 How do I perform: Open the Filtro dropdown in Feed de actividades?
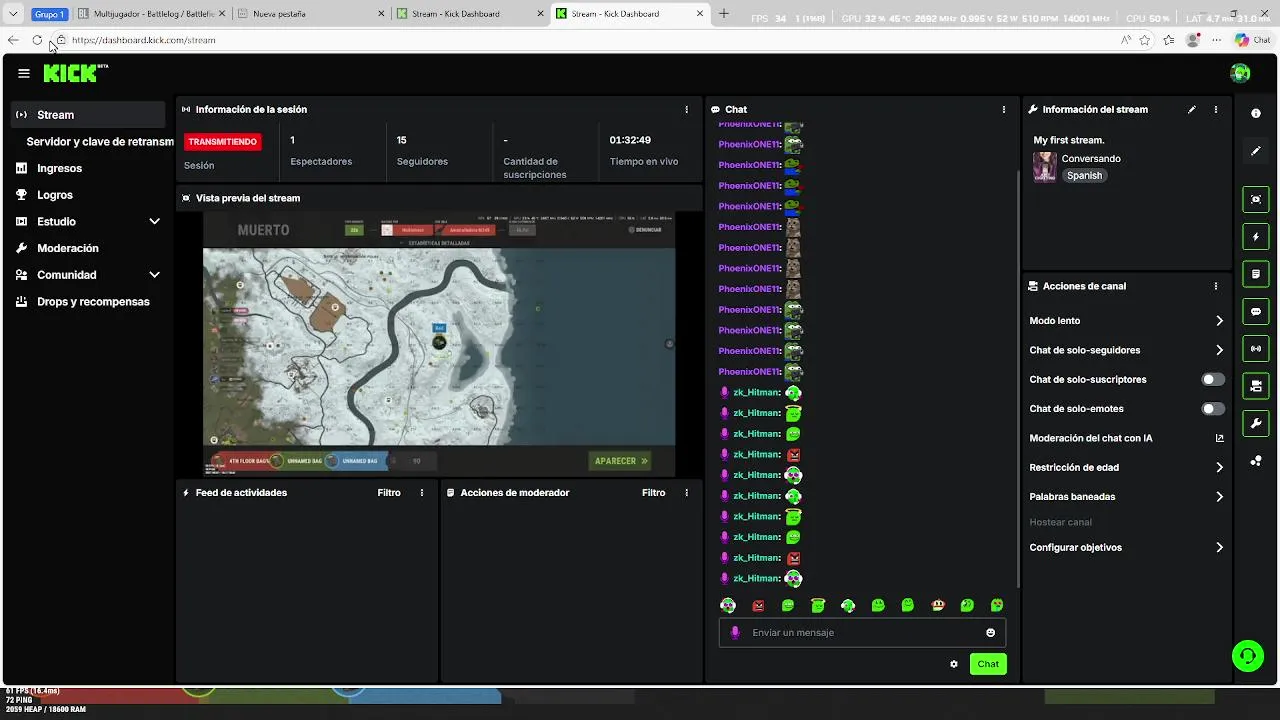[x=389, y=493]
